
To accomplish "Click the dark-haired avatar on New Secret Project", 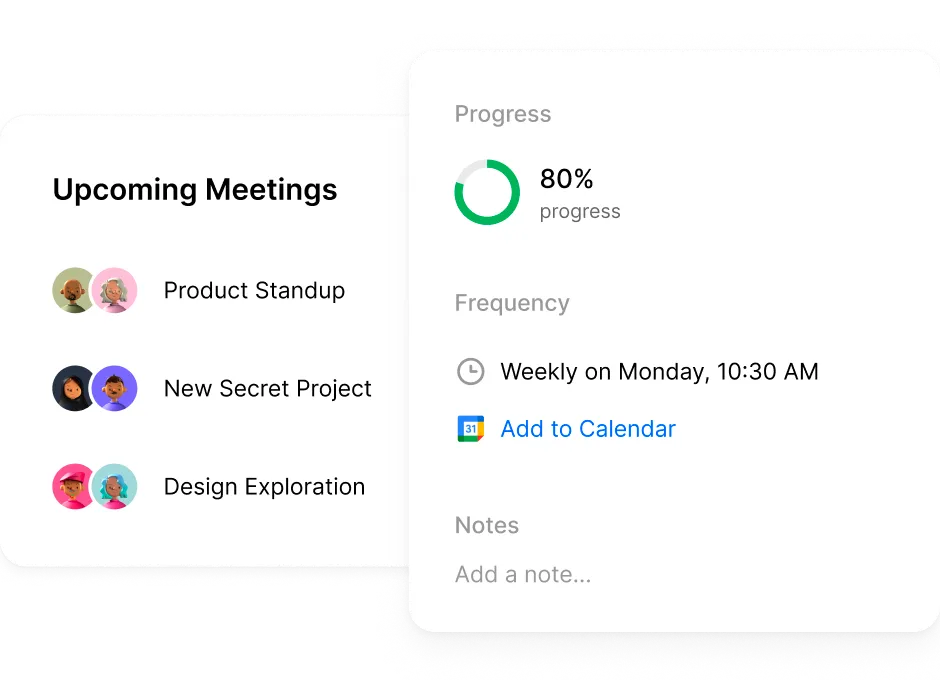I will 73,389.
